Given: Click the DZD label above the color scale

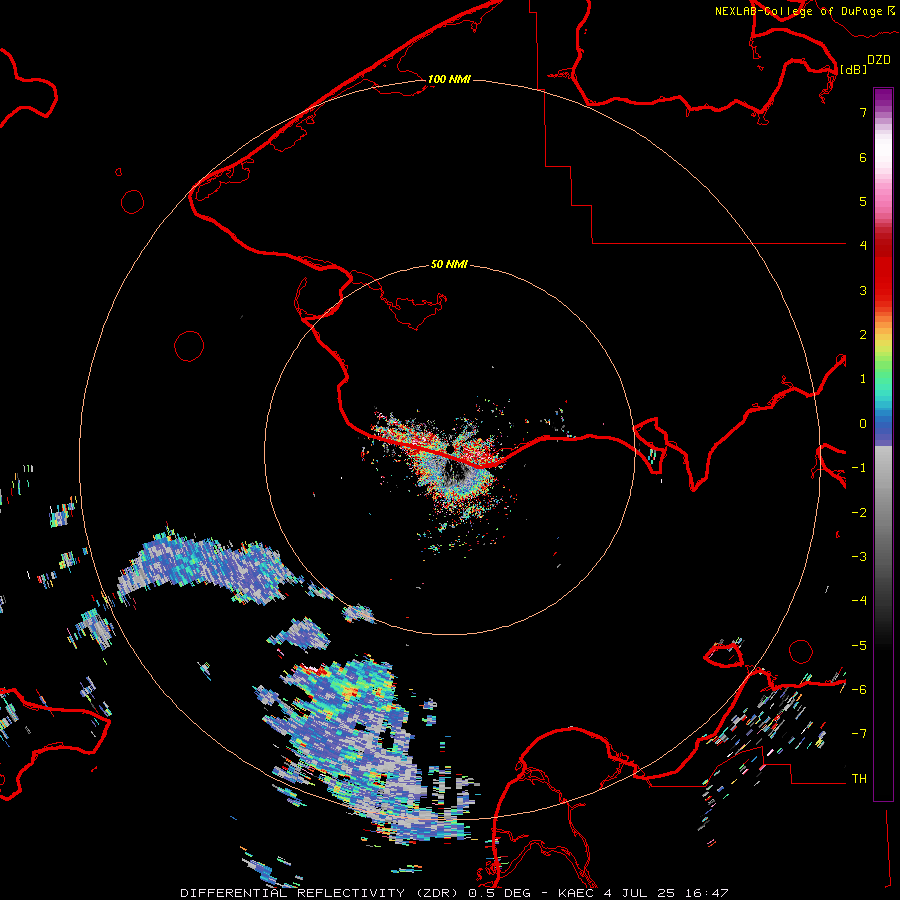Looking at the screenshot, I should [x=878, y=60].
